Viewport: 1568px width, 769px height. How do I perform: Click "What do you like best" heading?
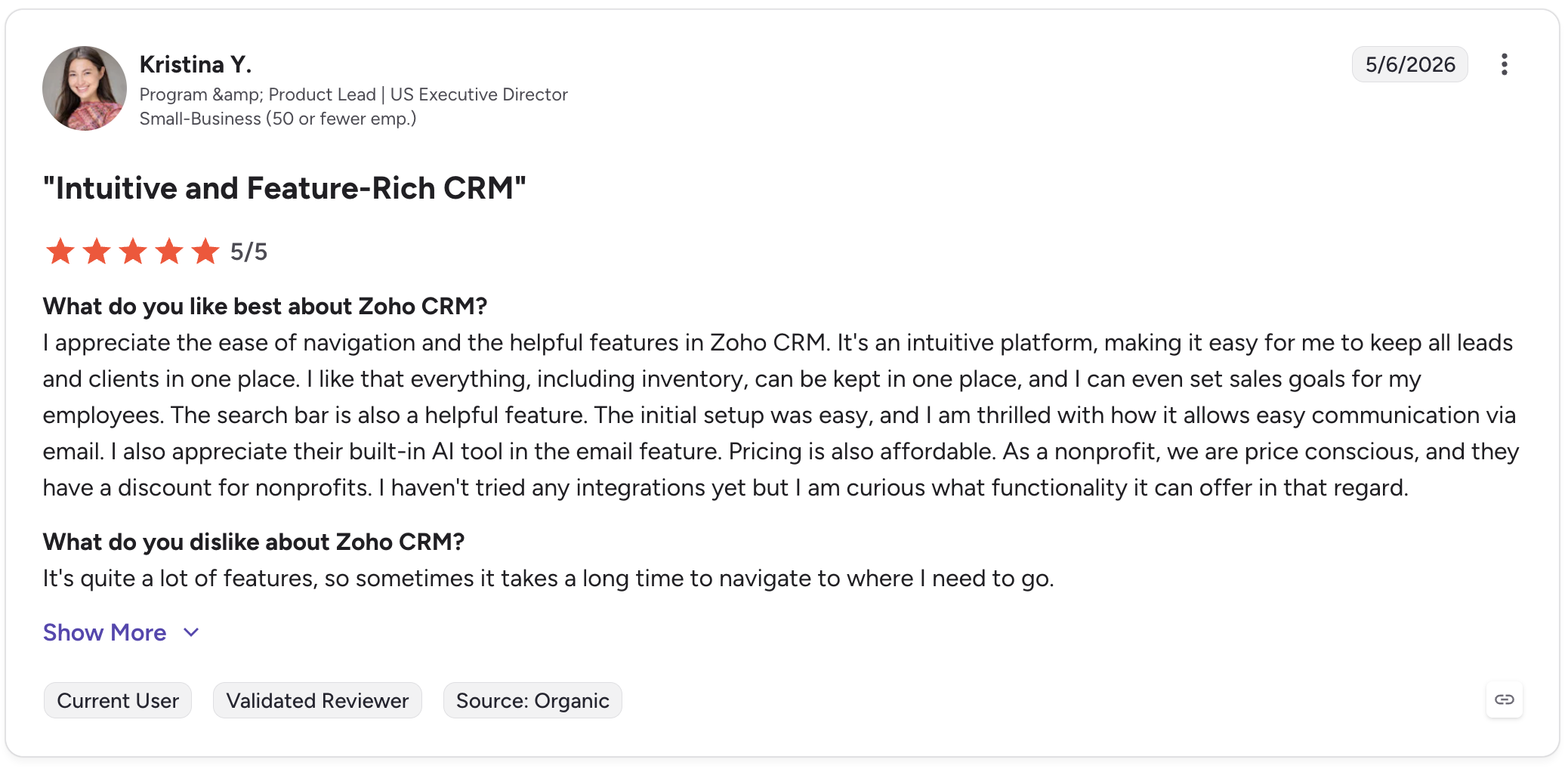[265, 306]
